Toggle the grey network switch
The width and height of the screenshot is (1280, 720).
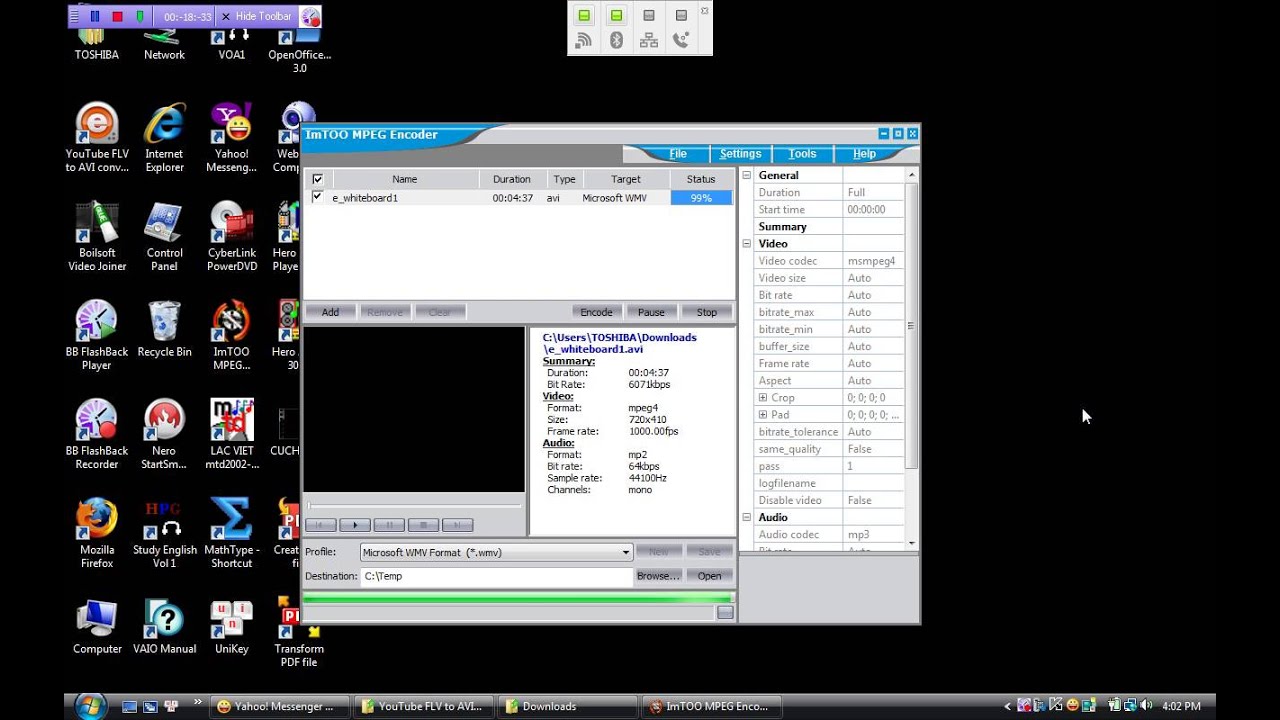coord(649,15)
